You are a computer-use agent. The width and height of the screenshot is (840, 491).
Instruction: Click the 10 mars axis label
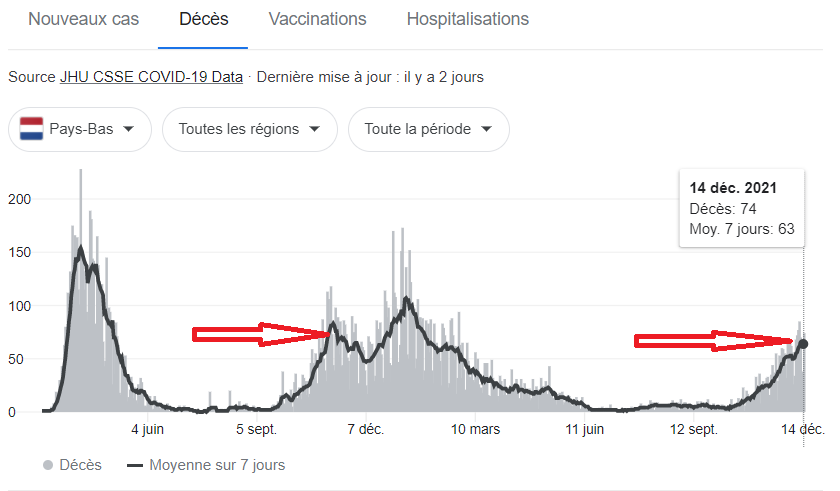(x=476, y=430)
